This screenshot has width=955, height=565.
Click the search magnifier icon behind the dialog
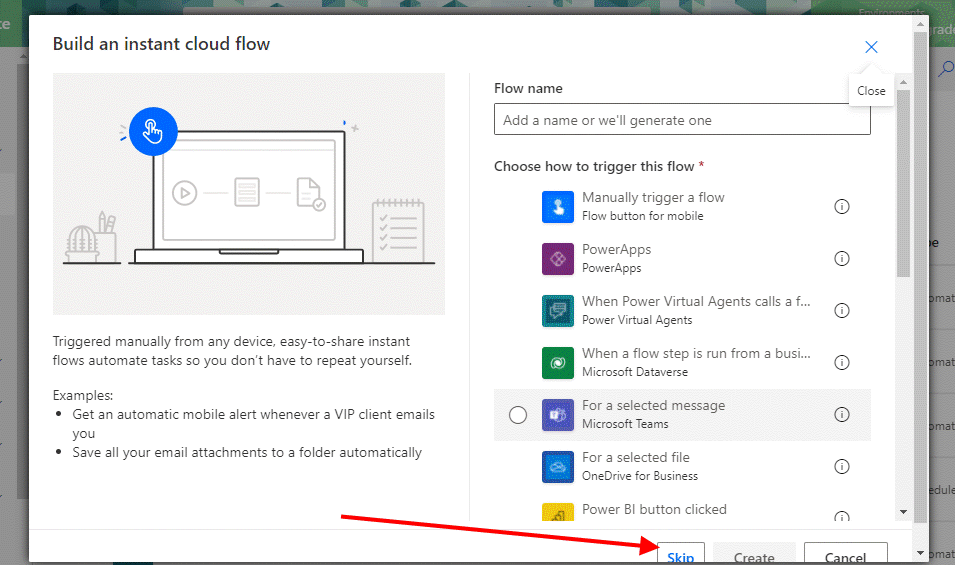coord(946,69)
